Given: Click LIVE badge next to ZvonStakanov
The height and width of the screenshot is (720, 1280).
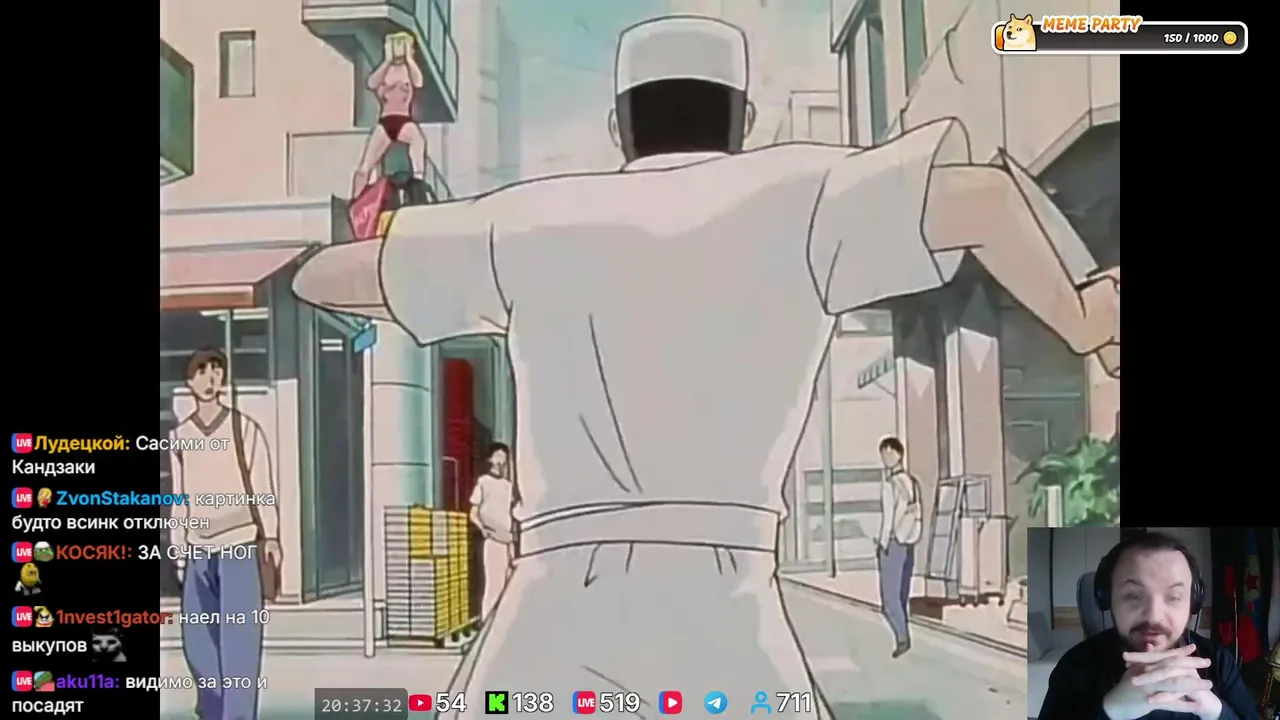Looking at the screenshot, I should 22,498.
